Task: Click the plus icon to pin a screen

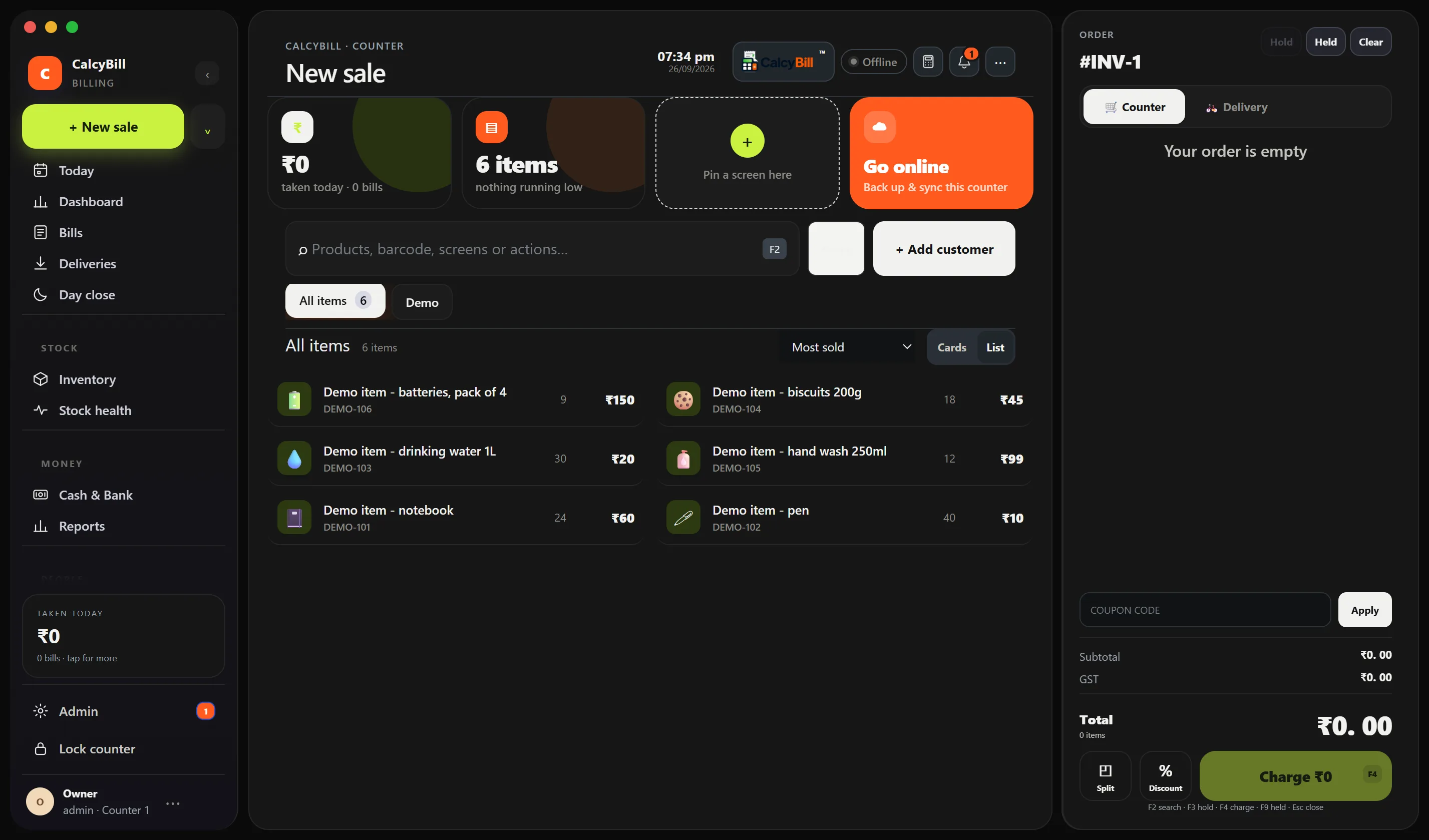Action: click(748, 141)
